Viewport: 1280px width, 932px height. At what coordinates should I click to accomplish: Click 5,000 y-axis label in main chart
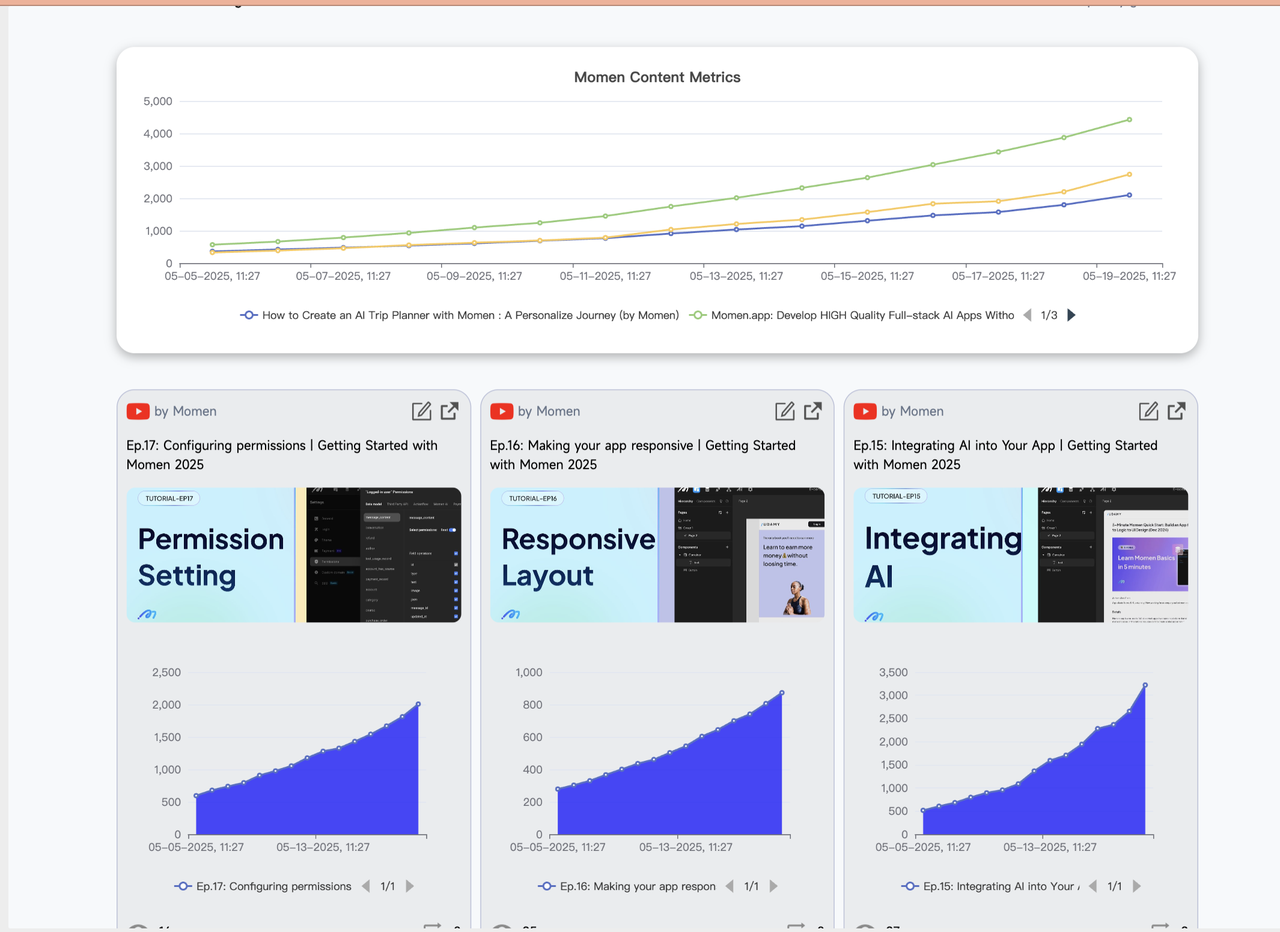point(158,101)
